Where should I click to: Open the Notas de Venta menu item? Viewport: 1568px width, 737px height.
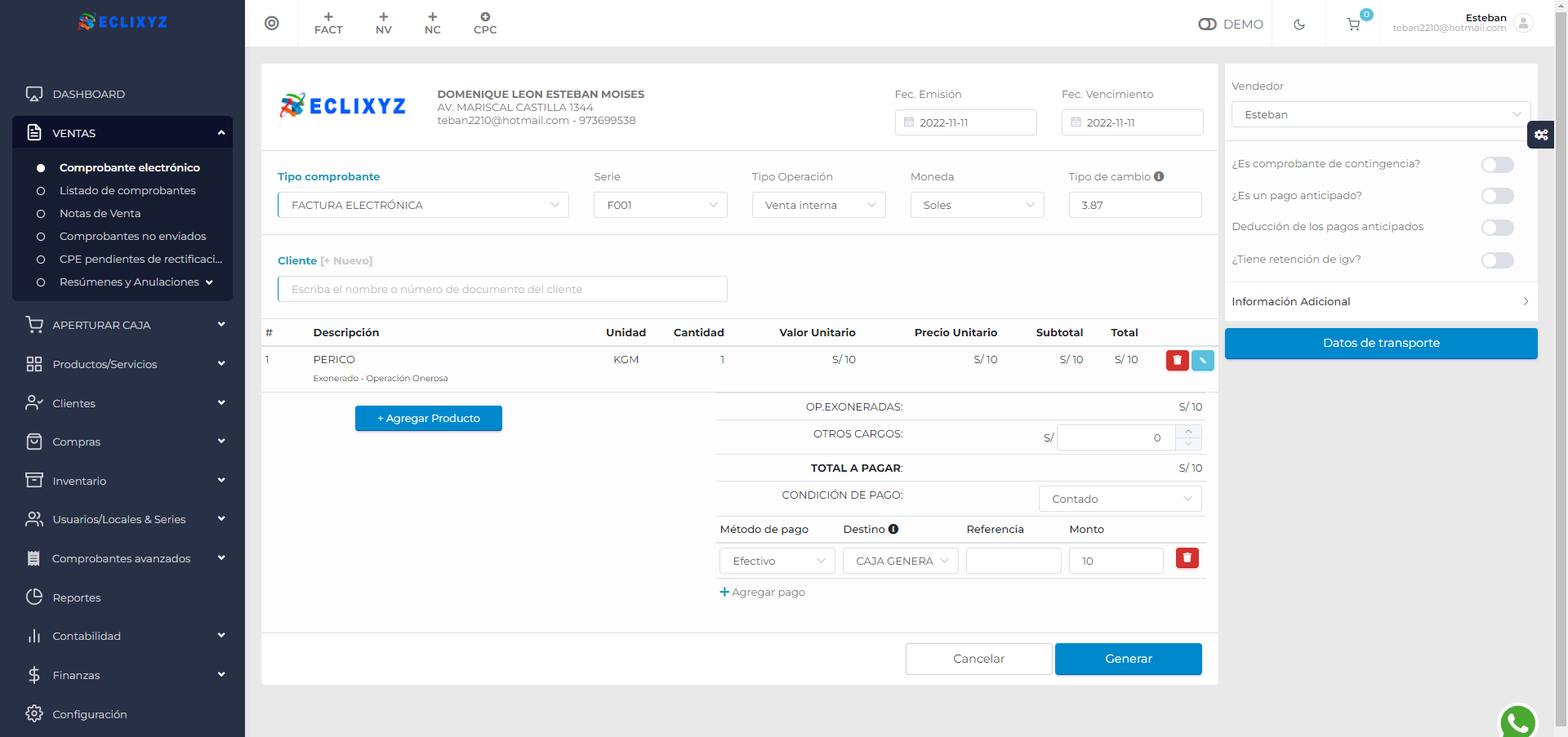(100, 213)
